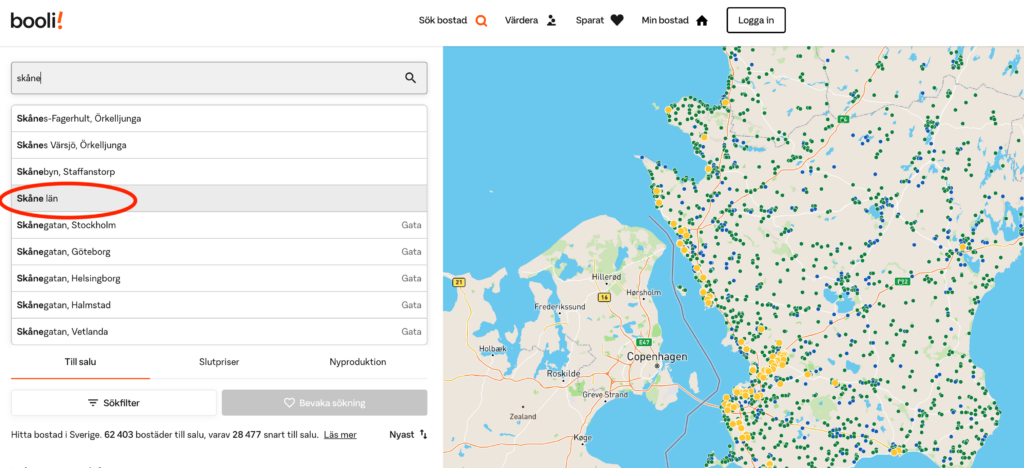Image resolution: width=1024 pixels, height=468 pixels.
Task: Click the magnifier icon beside Sök bostad
Action: point(481,20)
